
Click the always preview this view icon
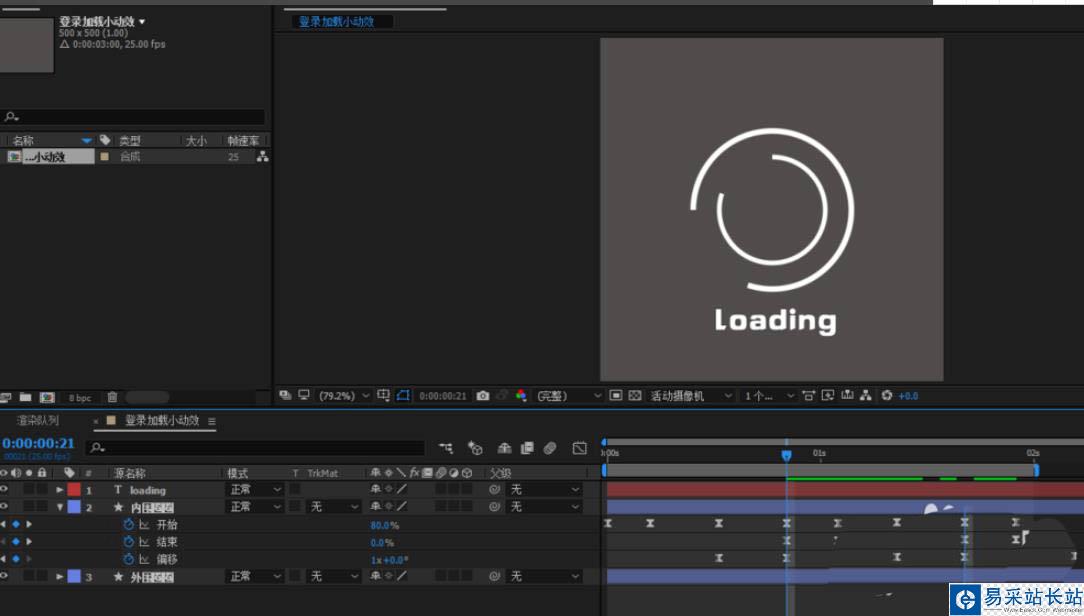285,395
